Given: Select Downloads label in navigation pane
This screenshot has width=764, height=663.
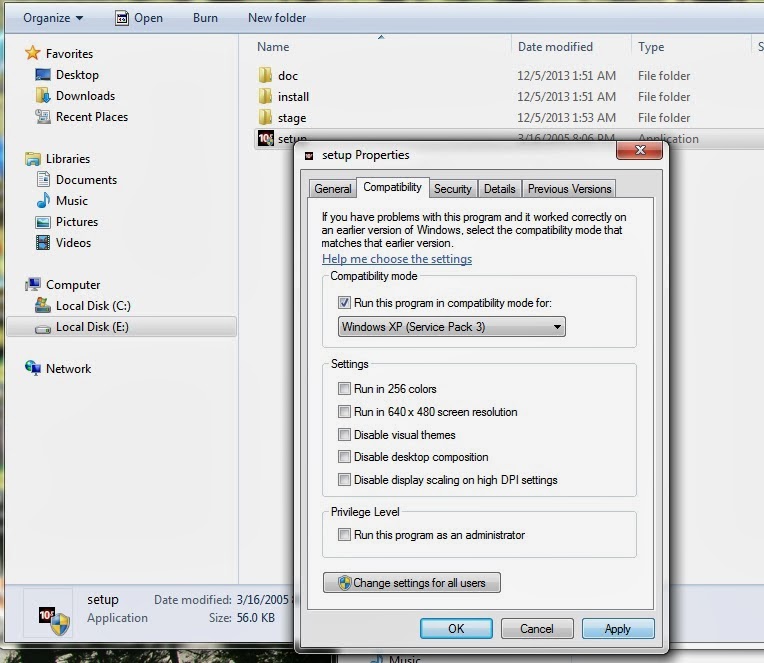Looking at the screenshot, I should click(85, 95).
